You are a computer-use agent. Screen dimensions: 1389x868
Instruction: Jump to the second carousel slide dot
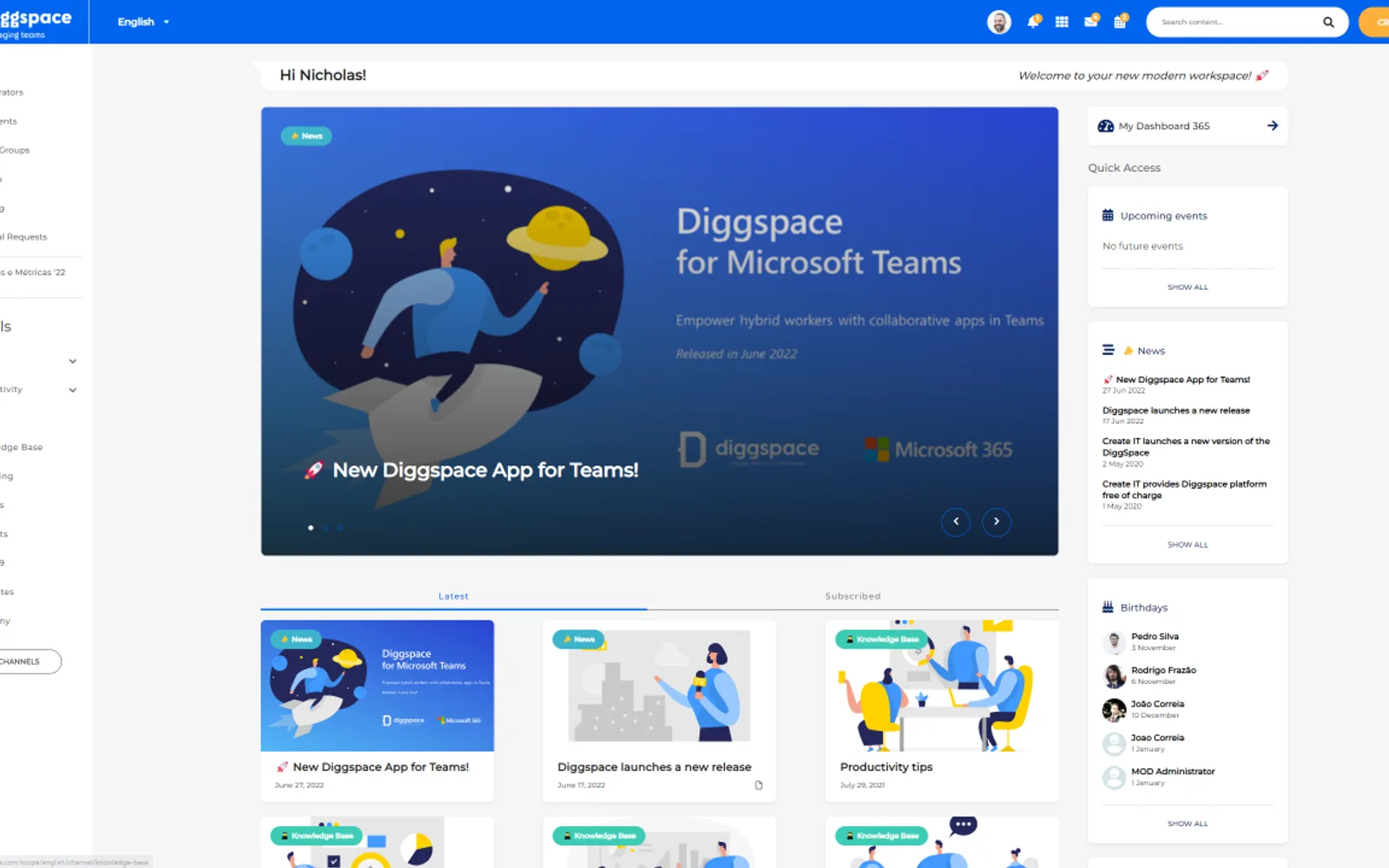point(326,528)
